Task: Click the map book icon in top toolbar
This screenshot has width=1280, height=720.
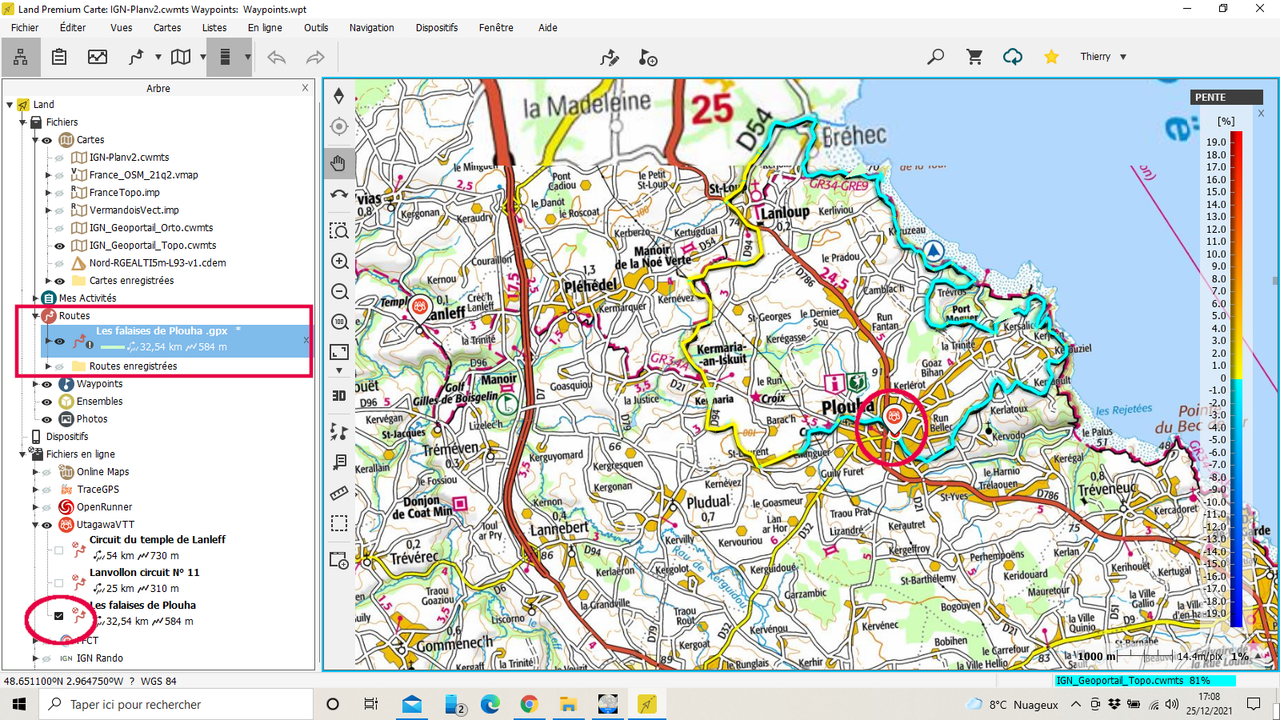Action: click(181, 57)
